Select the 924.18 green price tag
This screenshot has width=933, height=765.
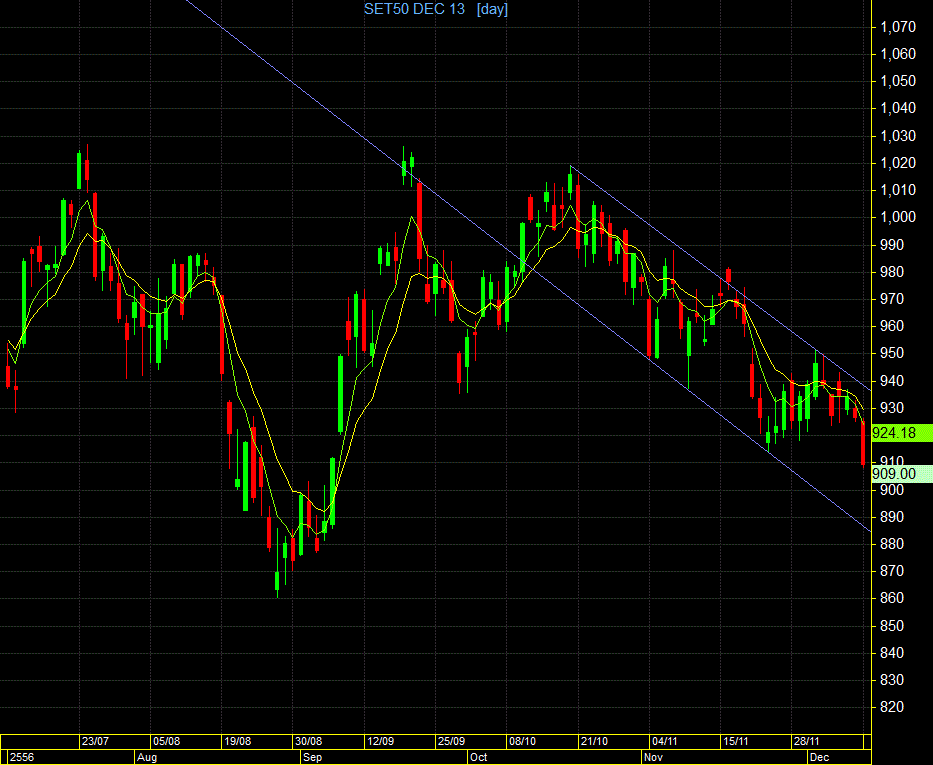pos(901,433)
